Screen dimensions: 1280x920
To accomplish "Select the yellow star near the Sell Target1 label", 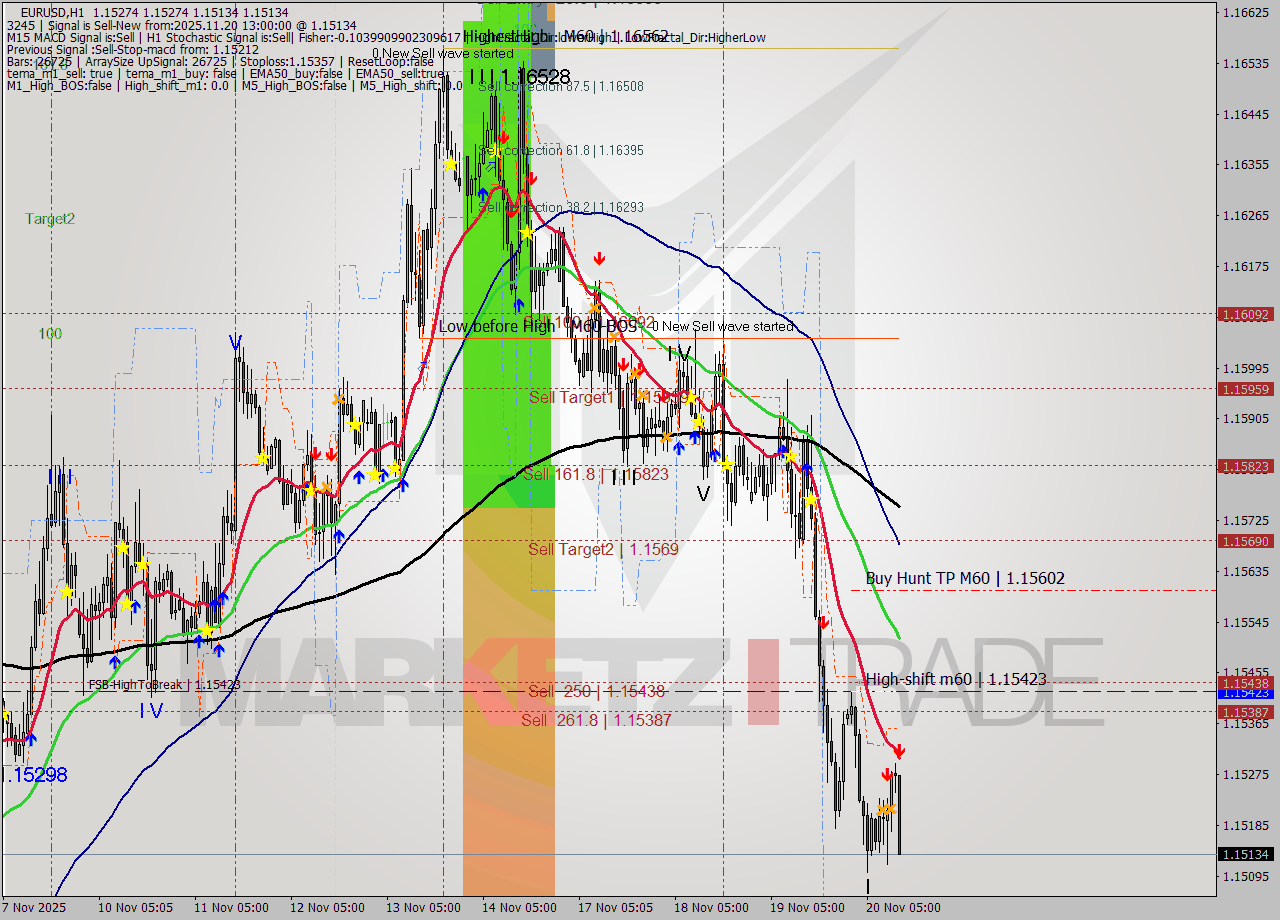I will (690, 397).
